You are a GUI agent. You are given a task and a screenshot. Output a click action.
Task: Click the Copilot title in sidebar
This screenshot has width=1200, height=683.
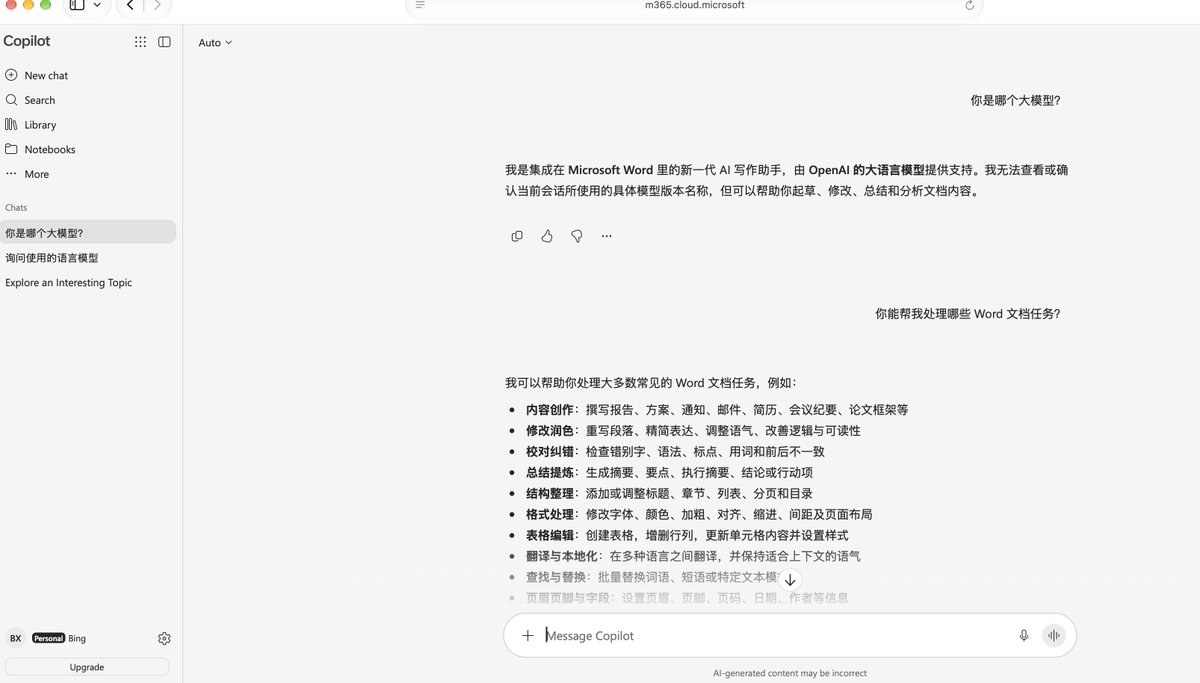27,41
